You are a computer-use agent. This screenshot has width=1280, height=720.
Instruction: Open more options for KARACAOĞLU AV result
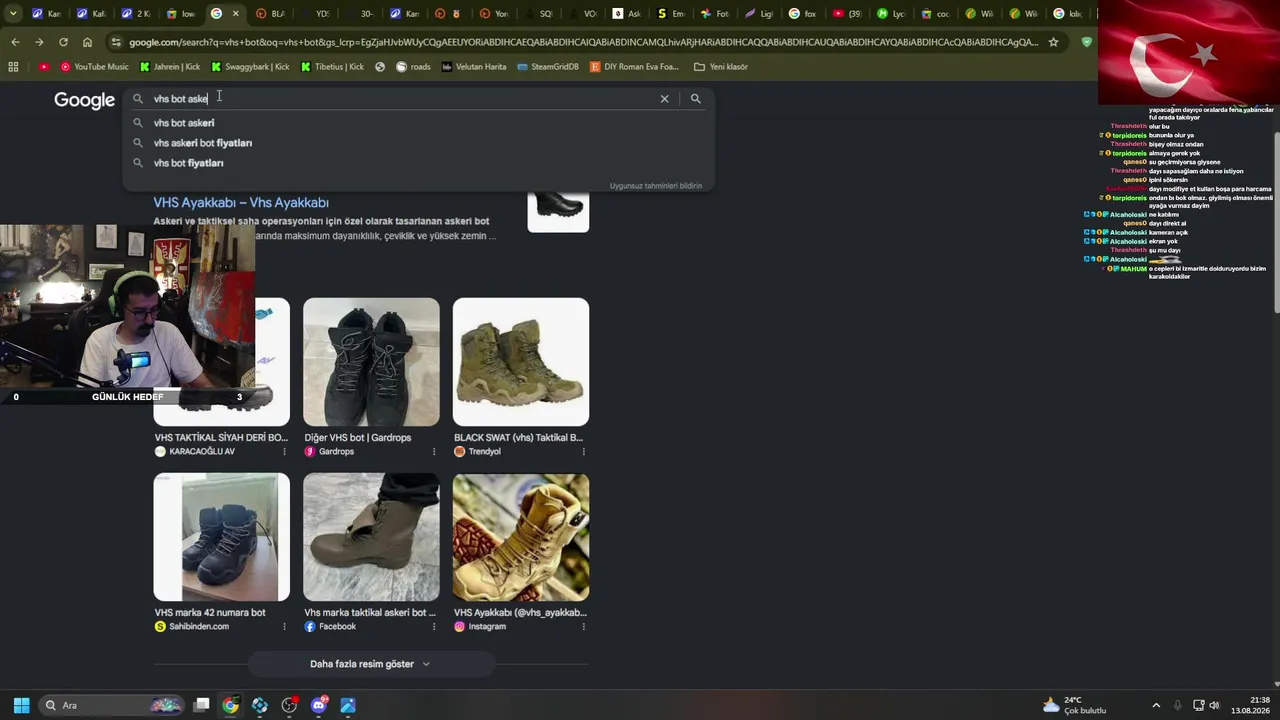284,452
